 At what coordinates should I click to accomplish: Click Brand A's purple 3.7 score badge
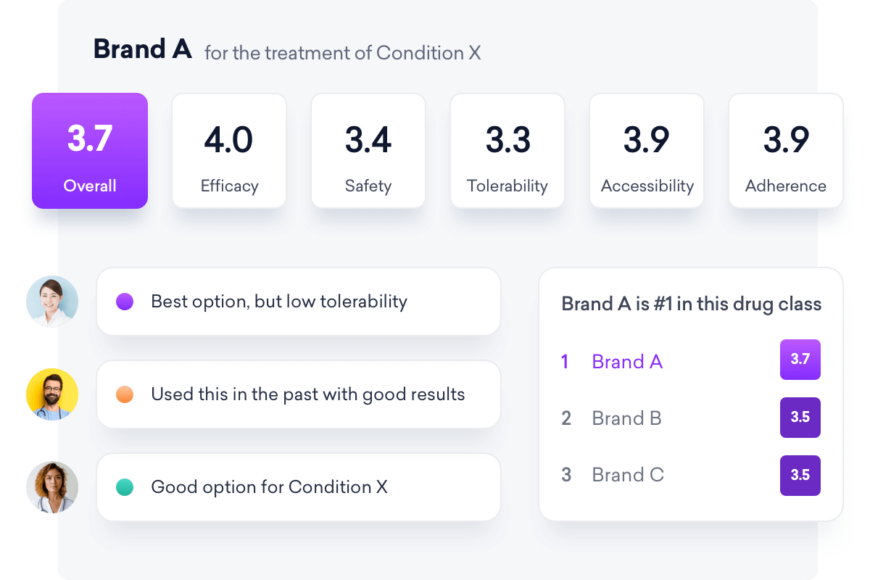click(800, 359)
